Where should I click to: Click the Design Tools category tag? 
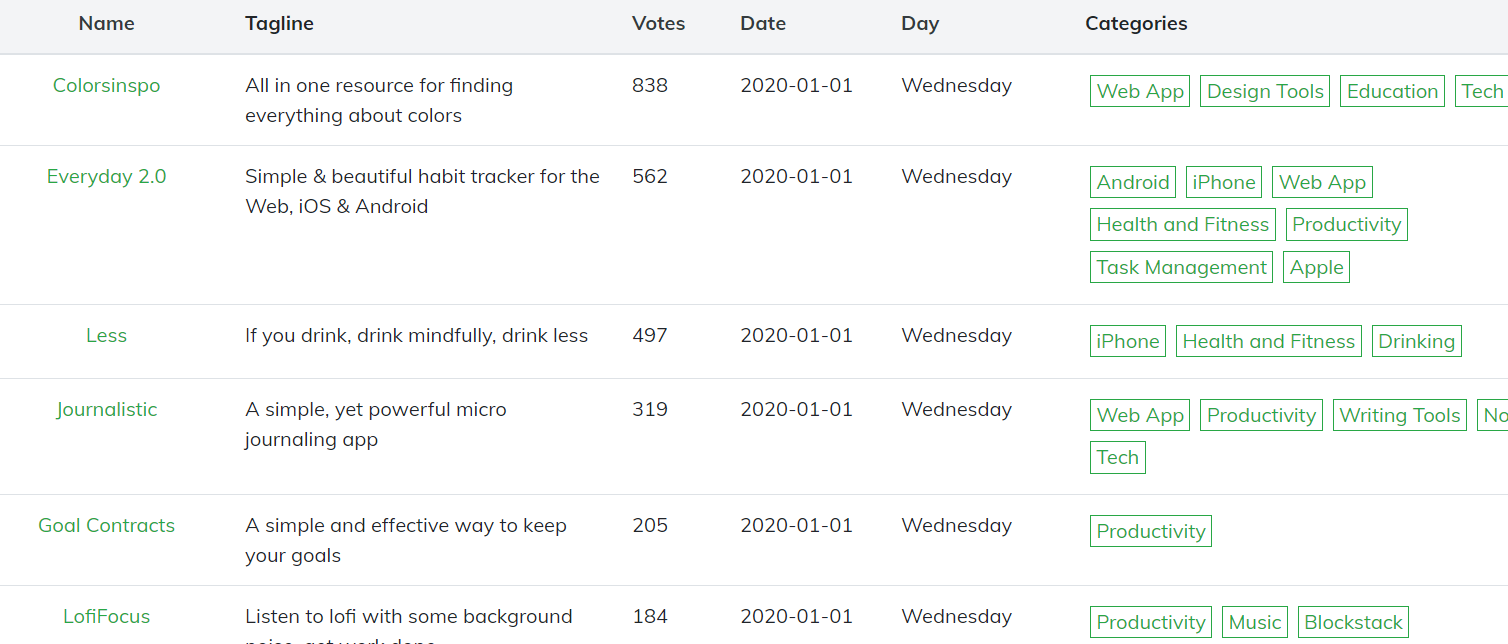(x=1265, y=91)
